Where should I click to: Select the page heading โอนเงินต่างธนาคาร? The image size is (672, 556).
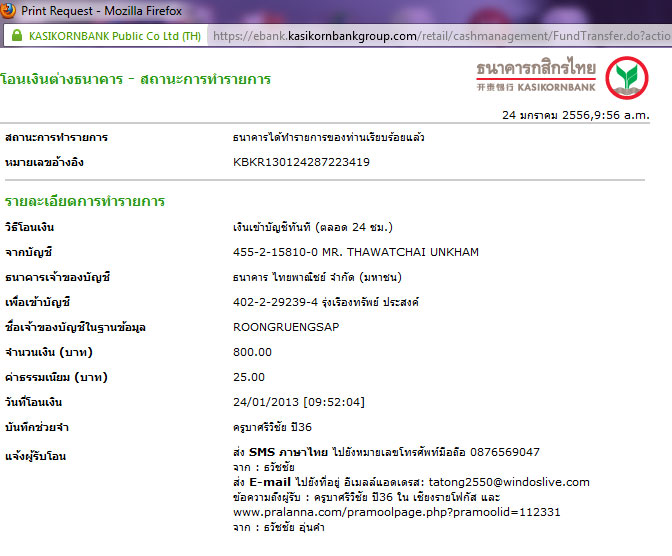pyautogui.click(x=62, y=79)
